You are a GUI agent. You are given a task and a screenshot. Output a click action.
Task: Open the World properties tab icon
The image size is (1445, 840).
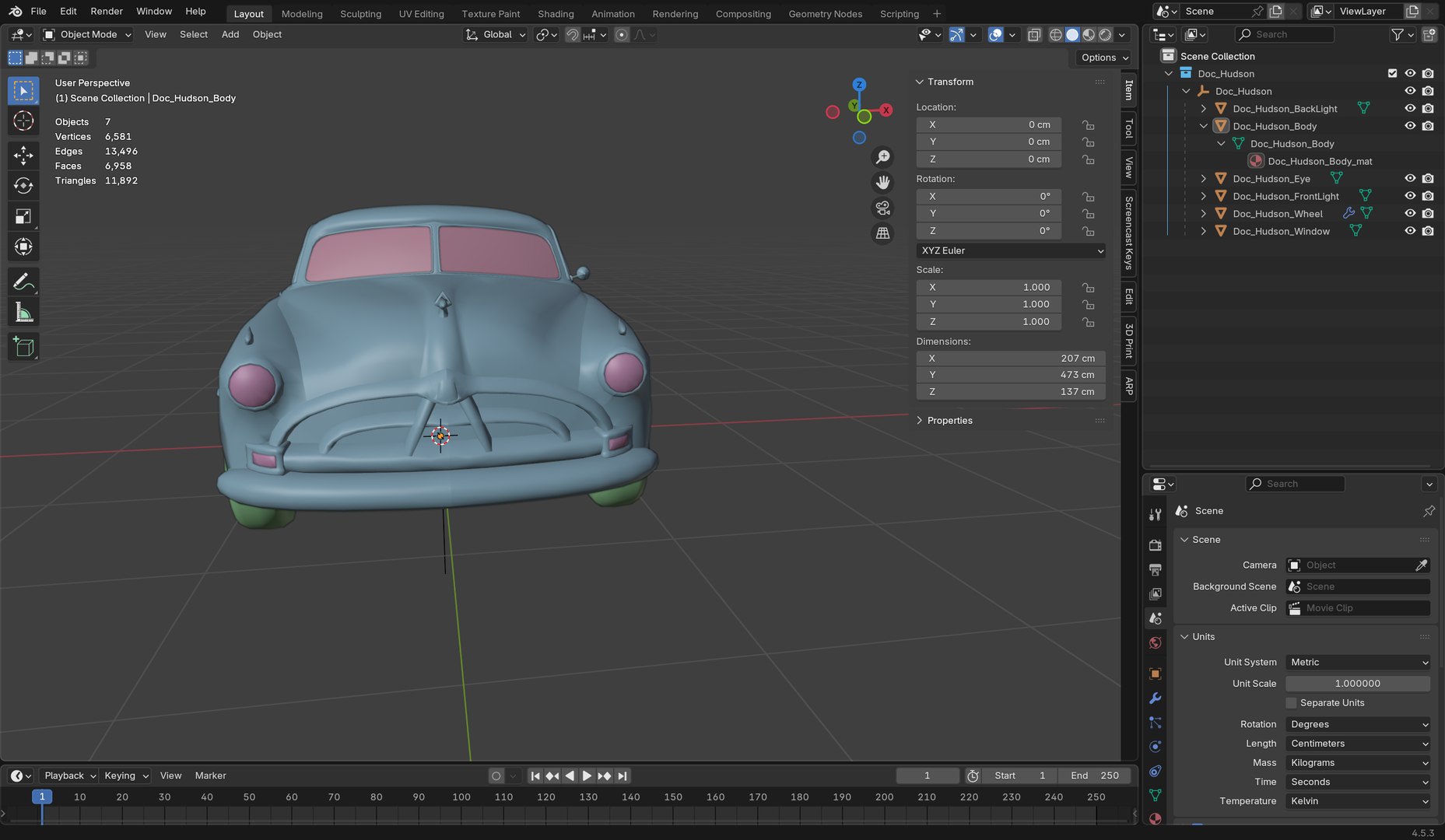(x=1156, y=643)
